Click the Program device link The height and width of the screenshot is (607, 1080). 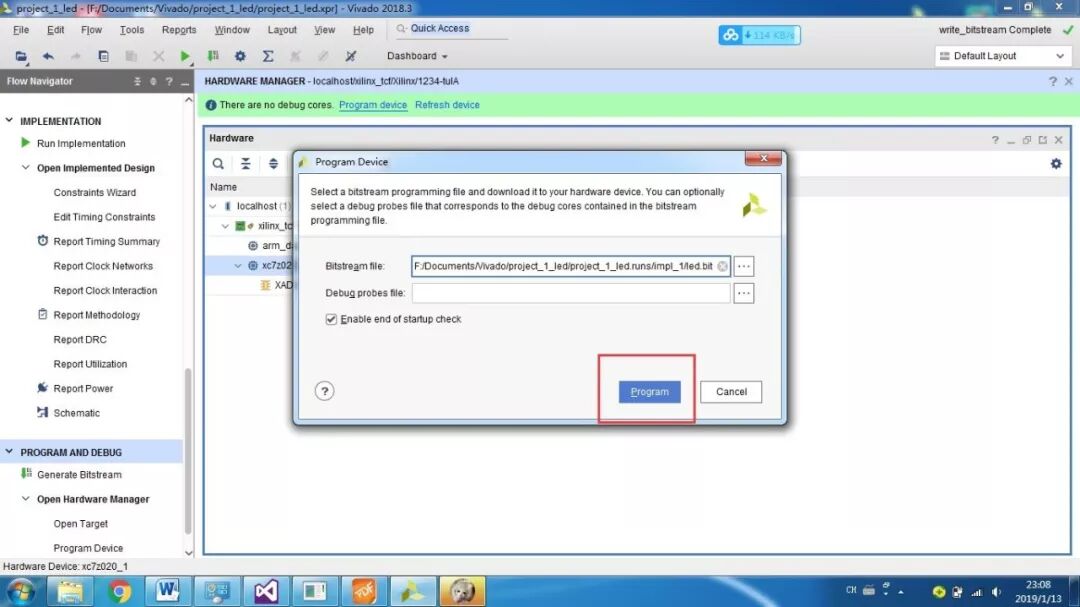pyautogui.click(x=373, y=105)
